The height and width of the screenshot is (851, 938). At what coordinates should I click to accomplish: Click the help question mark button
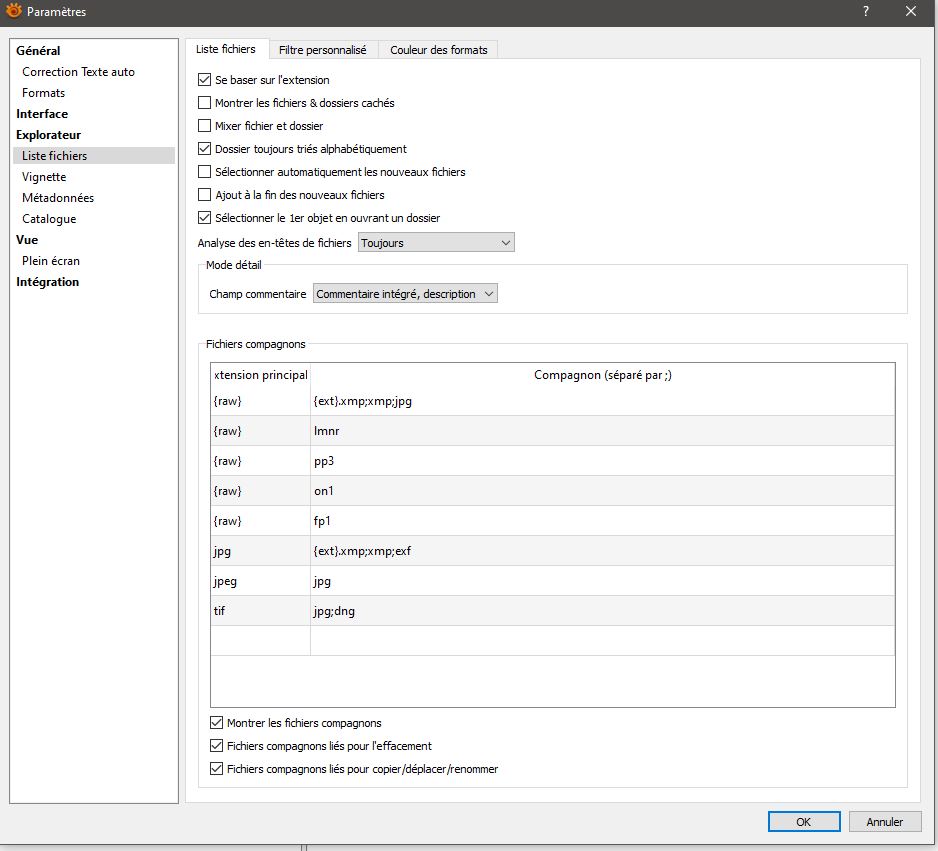coord(865,12)
